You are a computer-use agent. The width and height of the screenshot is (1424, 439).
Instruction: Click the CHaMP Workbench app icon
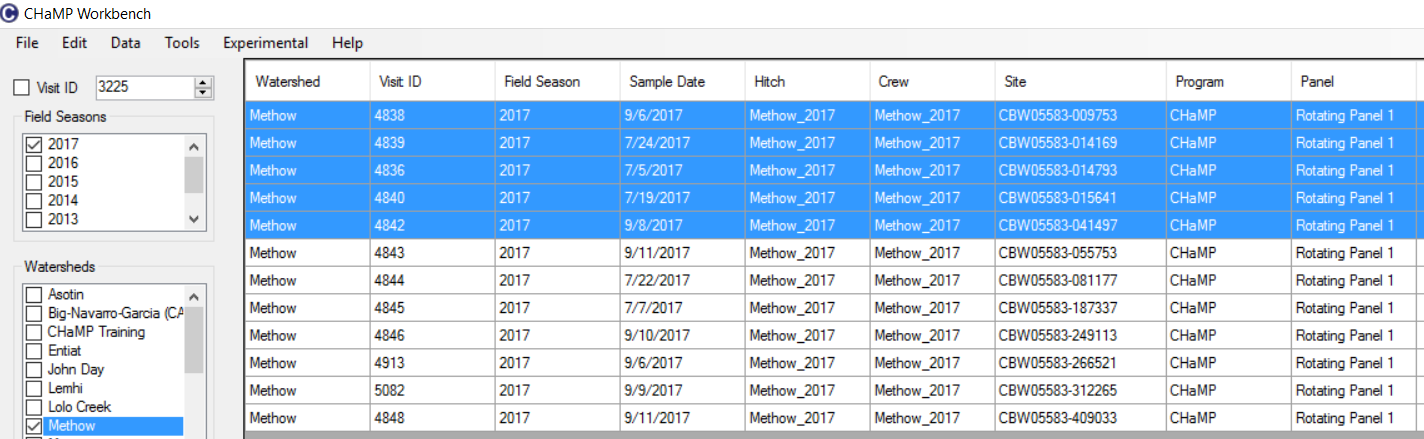10,14
